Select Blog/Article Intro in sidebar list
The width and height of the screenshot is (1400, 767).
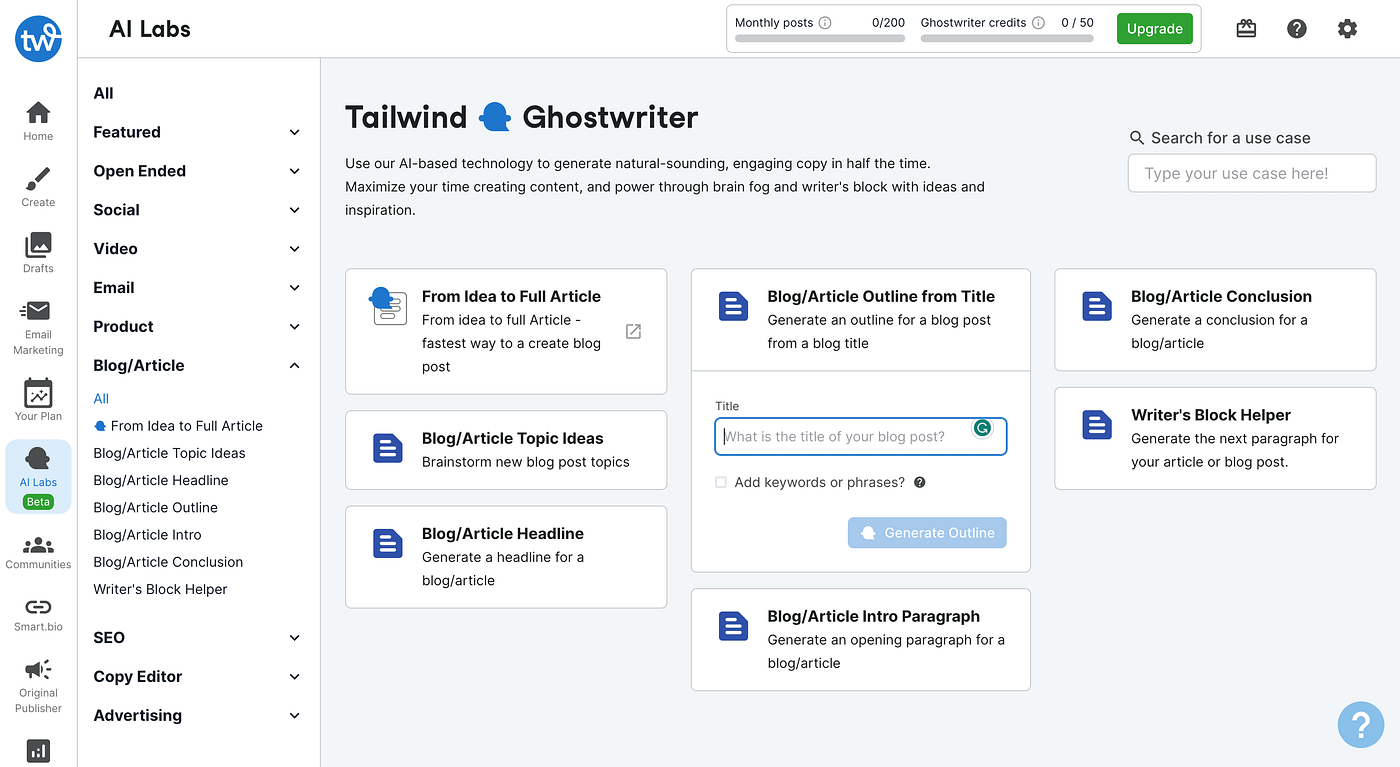click(x=147, y=535)
